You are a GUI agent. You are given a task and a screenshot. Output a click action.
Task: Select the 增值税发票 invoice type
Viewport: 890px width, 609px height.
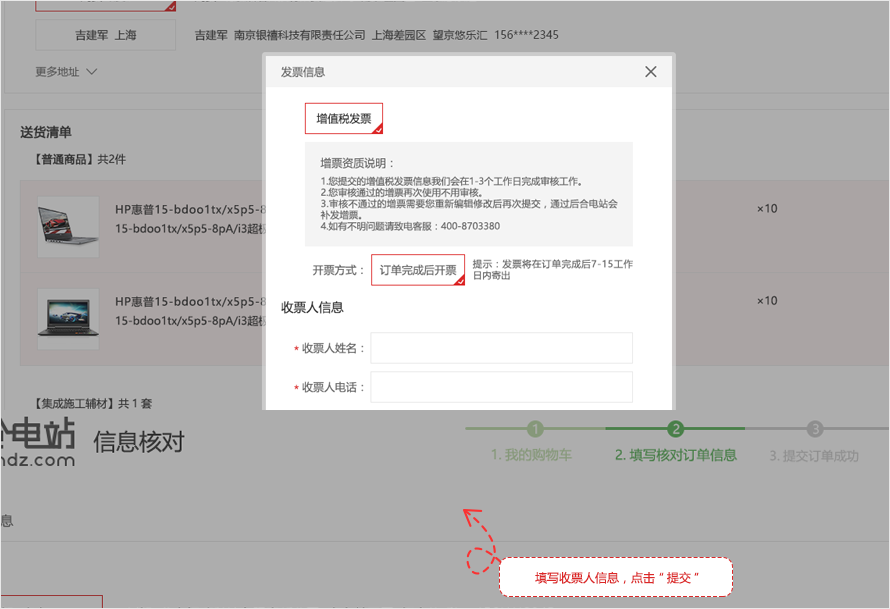point(343,119)
